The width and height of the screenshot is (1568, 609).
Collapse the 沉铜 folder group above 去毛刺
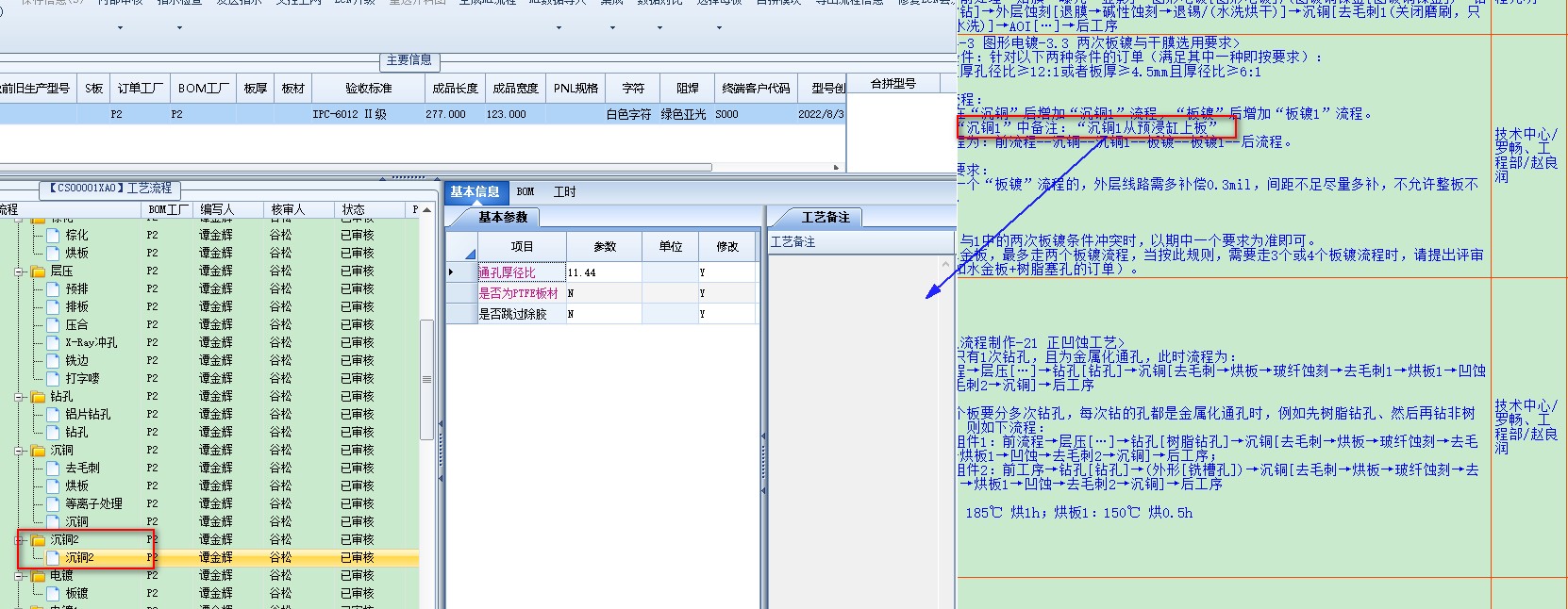[20, 451]
